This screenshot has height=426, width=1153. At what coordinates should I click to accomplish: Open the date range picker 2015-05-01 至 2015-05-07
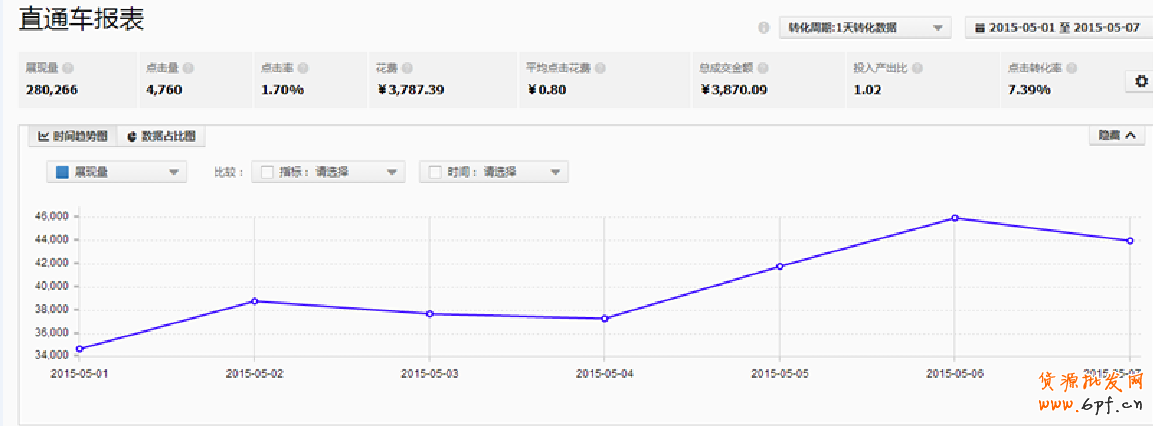click(x=1056, y=28)
